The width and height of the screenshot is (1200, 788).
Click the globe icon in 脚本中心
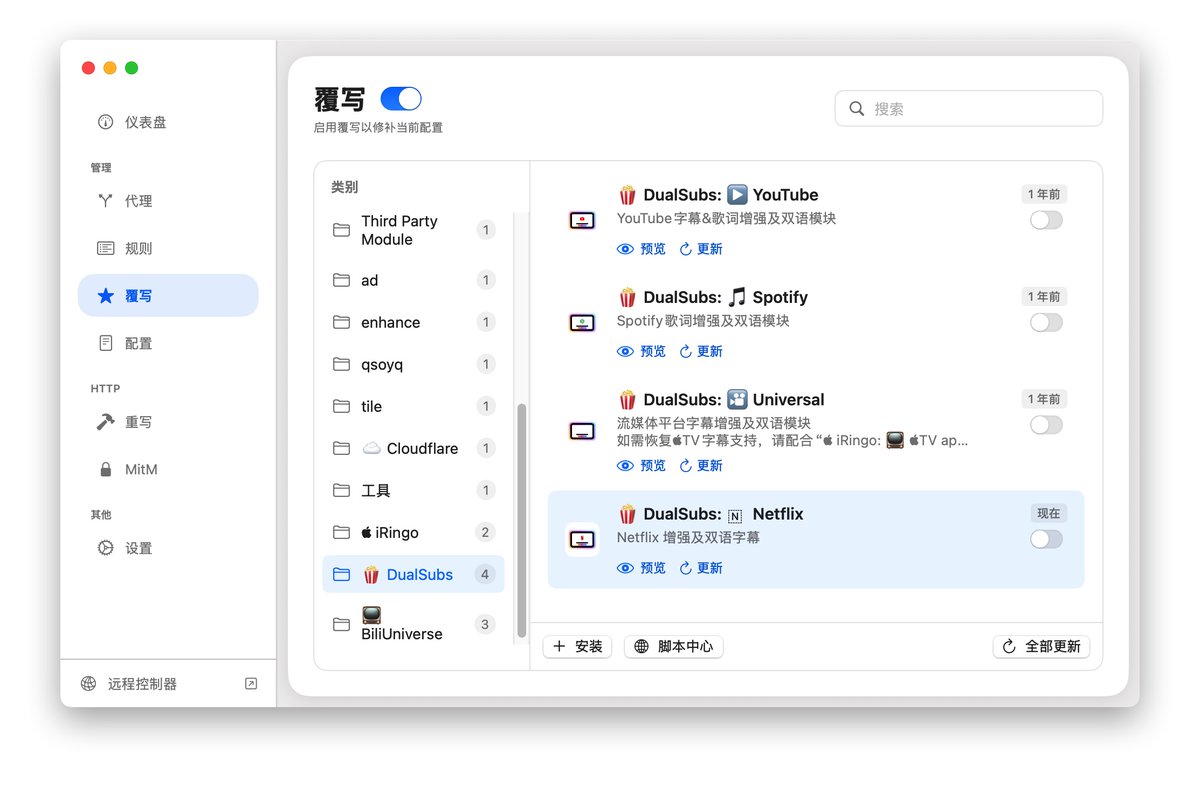point(642,646)
